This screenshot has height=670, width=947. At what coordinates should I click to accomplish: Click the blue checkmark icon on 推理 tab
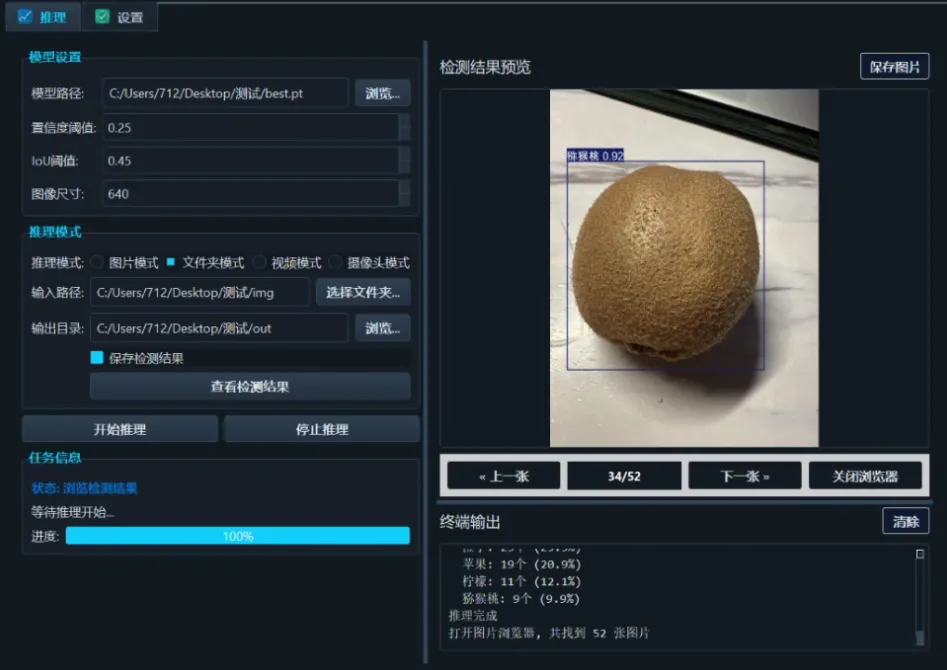pyautogui.click(x=25, y=17)
